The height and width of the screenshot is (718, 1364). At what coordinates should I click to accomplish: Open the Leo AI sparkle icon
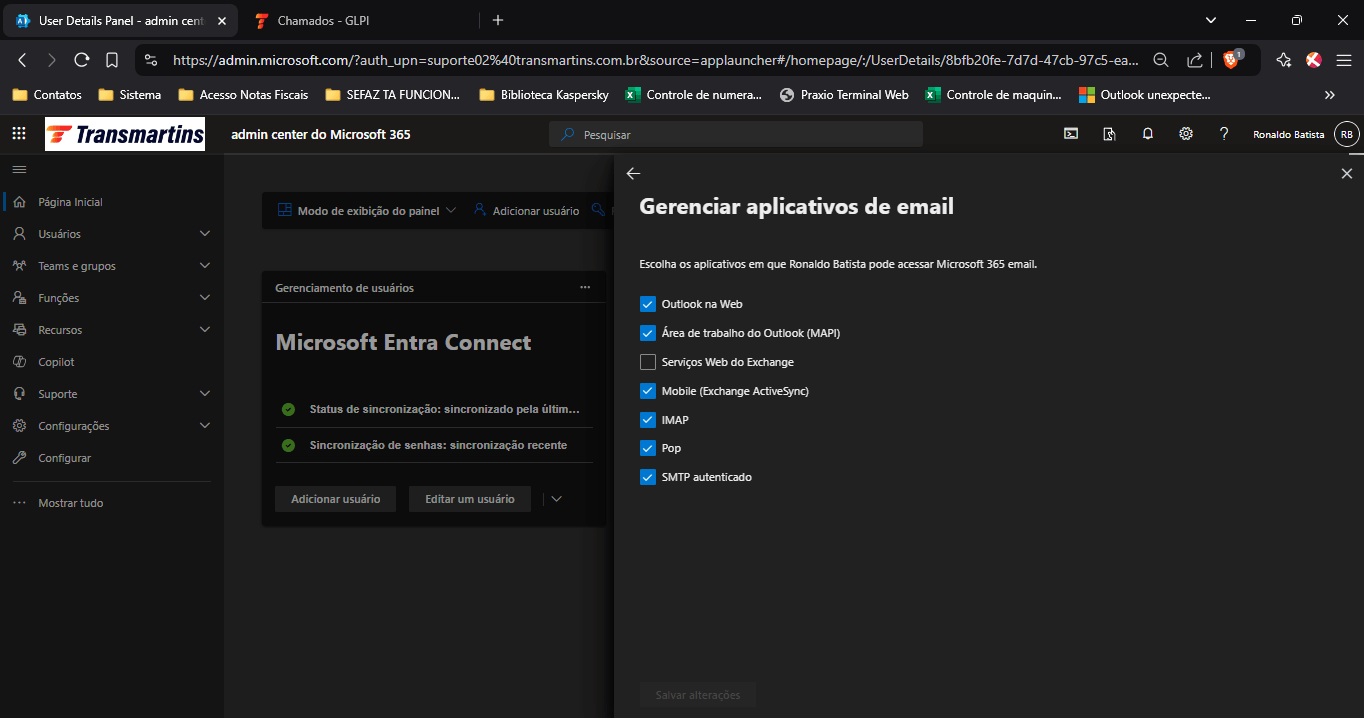1283,60
